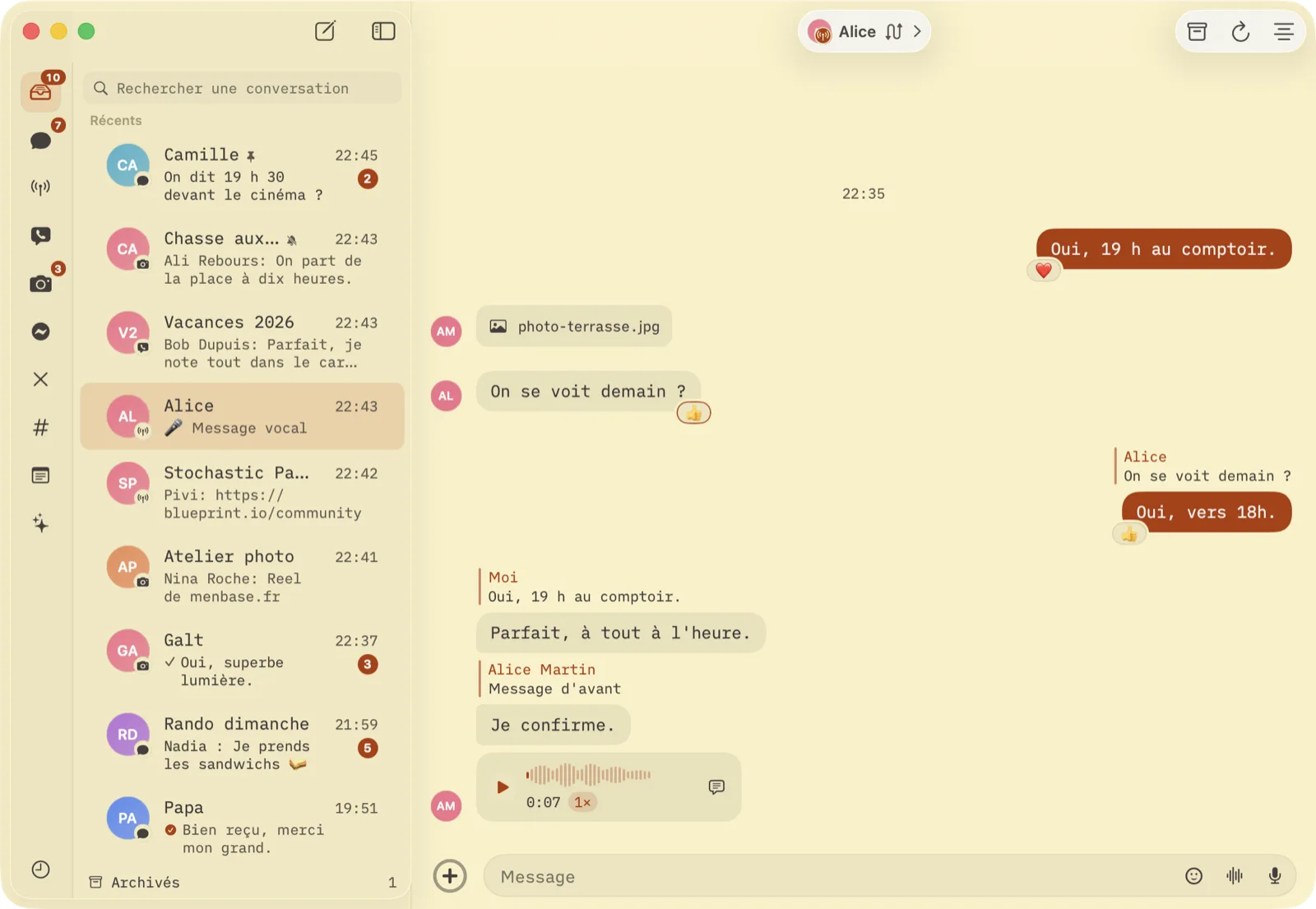Open the hashtag channel icon in sidebar

[40, 427]
